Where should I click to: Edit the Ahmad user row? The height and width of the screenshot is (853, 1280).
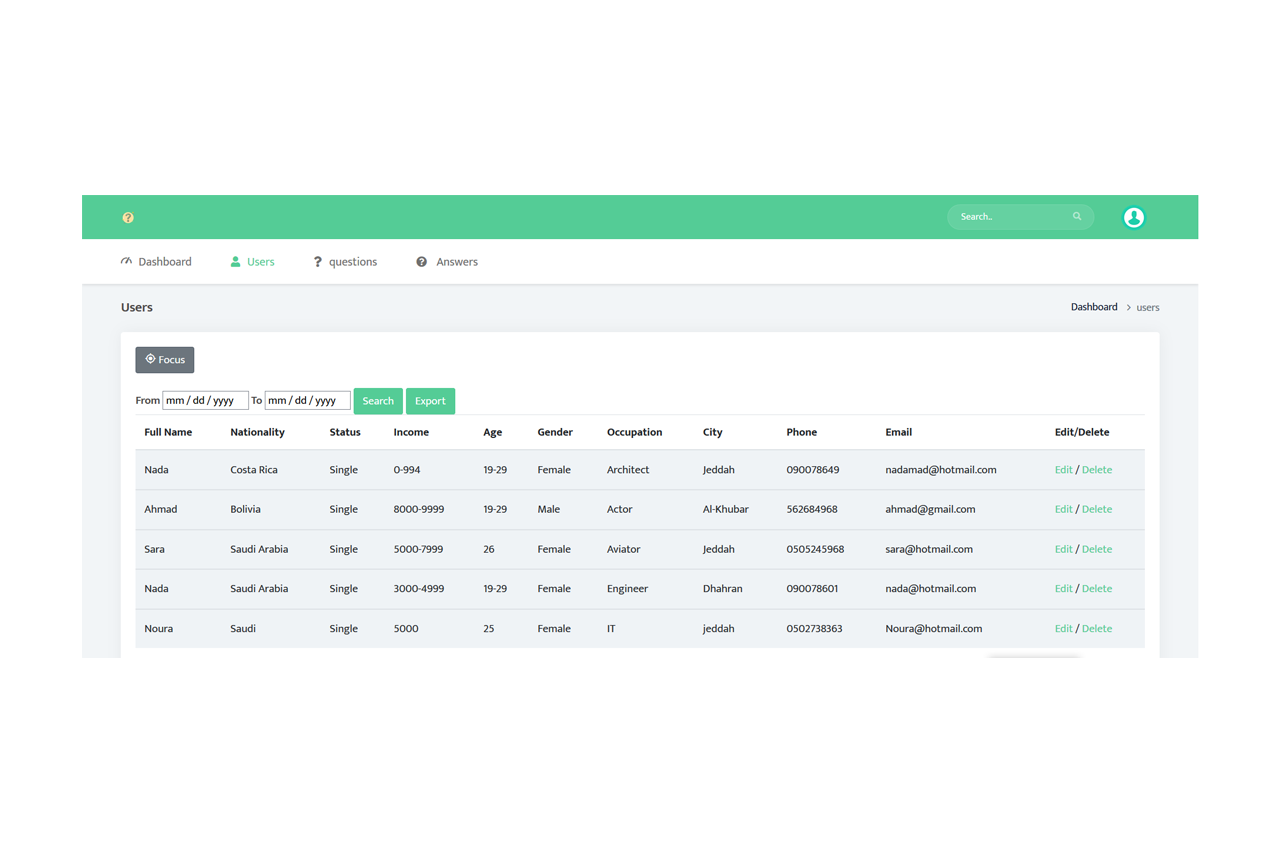click(x=1063, y=509)
